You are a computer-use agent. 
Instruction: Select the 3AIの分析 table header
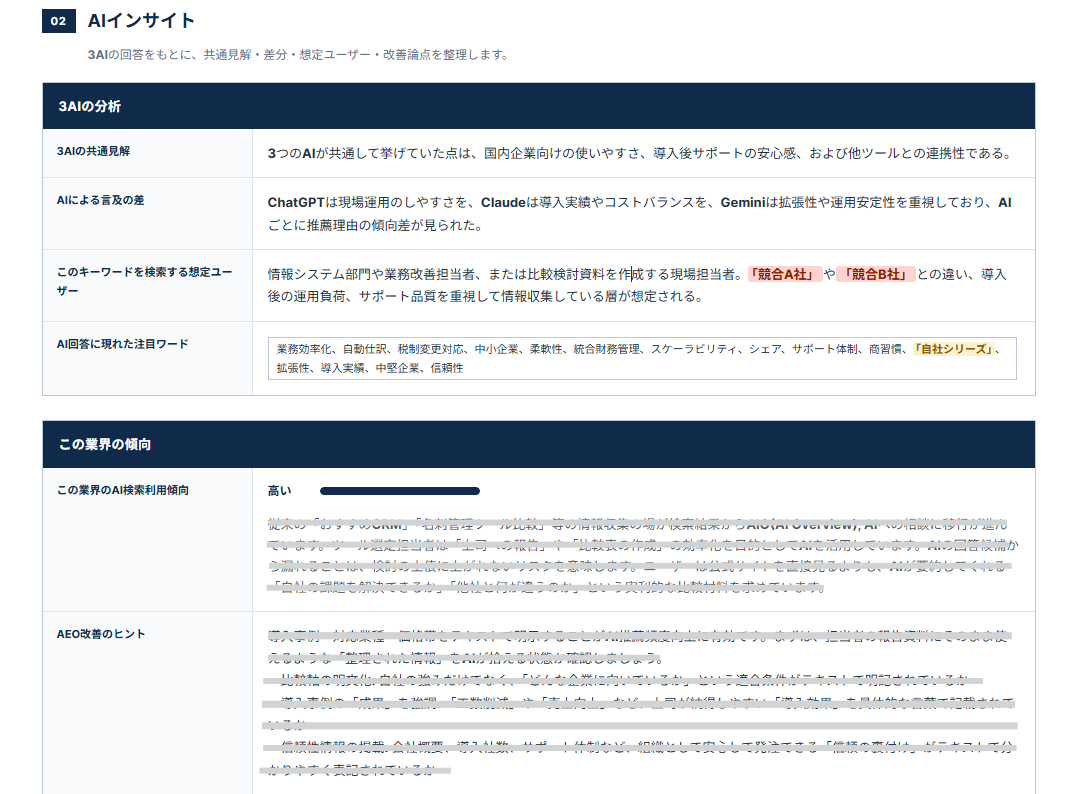pyautogui.click(x=539, y=106)
